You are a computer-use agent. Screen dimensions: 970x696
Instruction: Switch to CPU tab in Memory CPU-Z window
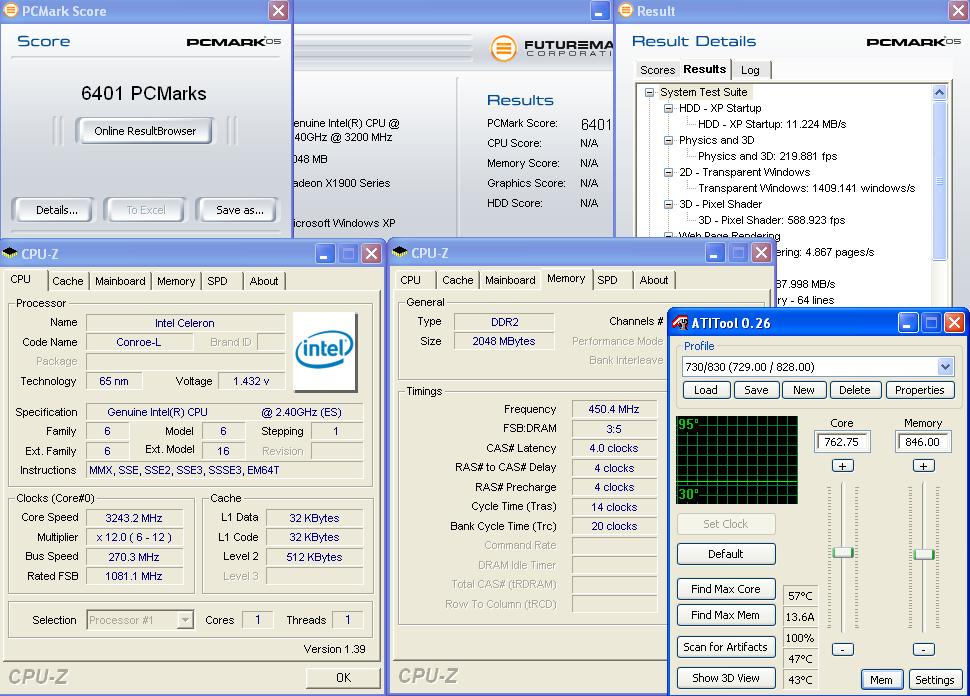410,280
